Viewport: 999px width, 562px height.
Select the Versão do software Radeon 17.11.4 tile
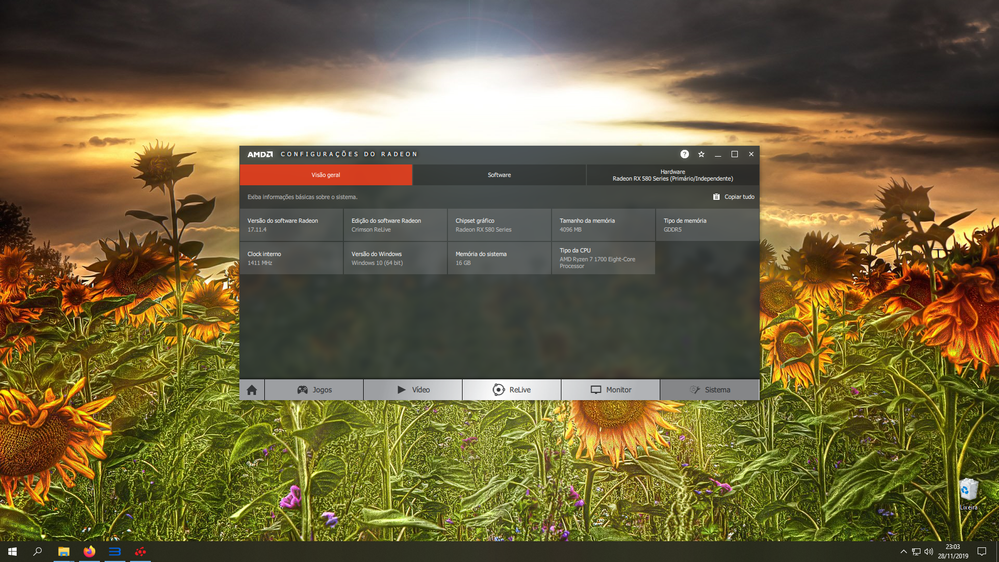[291, 225]
